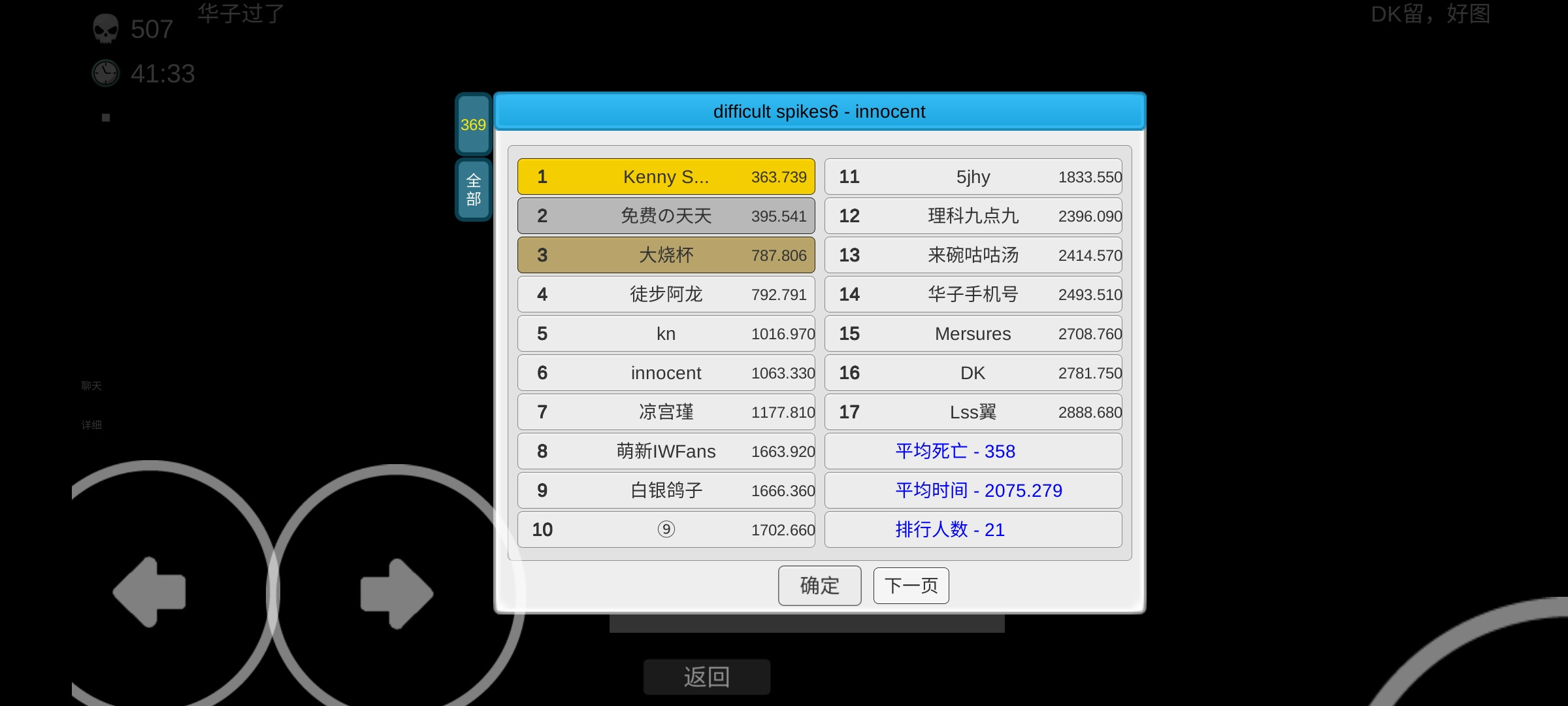This screenshot has height=706, width=1568.
Task: Go to next page with 下一页
Action: point(911,586)
